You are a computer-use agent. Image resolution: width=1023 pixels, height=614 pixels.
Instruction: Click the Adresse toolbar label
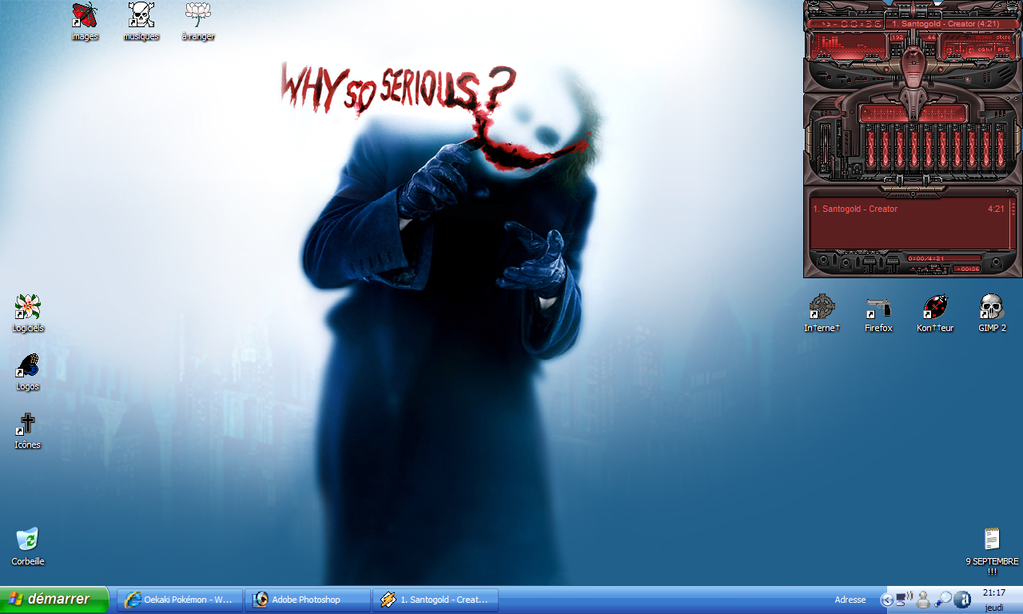click(x=850, y=600)
